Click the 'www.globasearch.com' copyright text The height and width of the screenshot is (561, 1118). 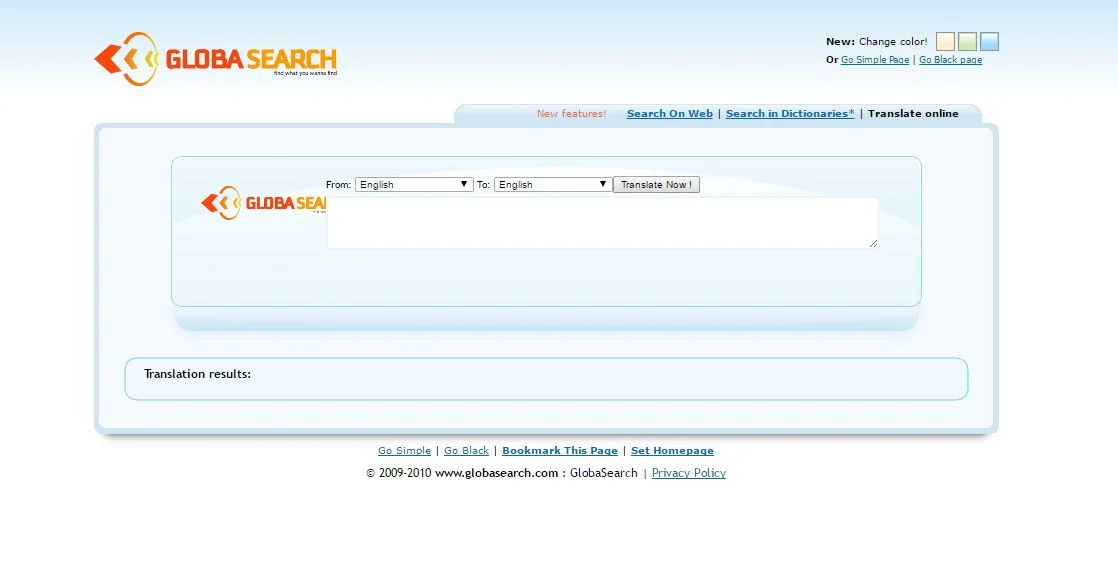pos(496,473)
